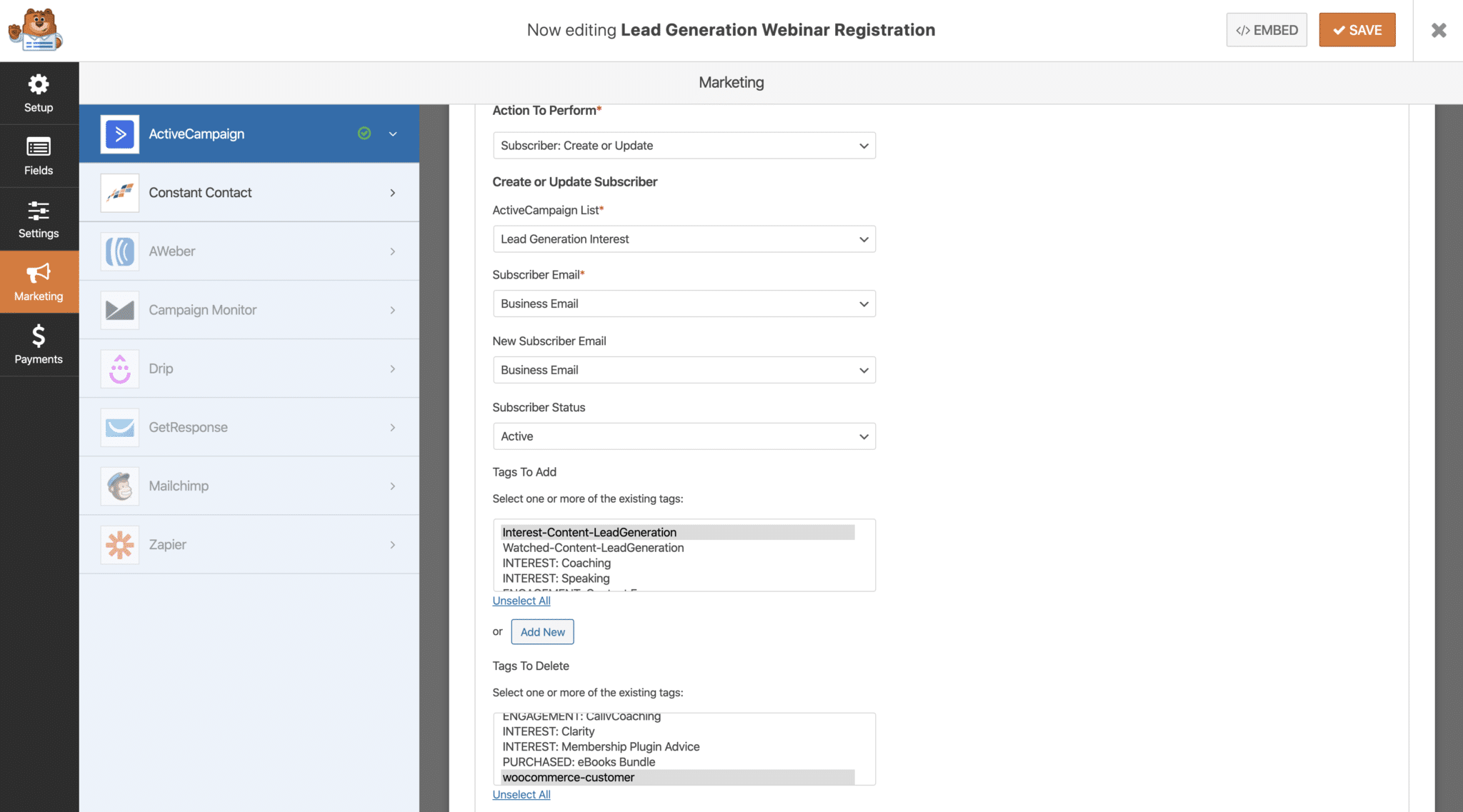The height and width of the screenshot is (812, 1463).
Task: Click the Mailchimp monkey icon
Action: [120, 486]
